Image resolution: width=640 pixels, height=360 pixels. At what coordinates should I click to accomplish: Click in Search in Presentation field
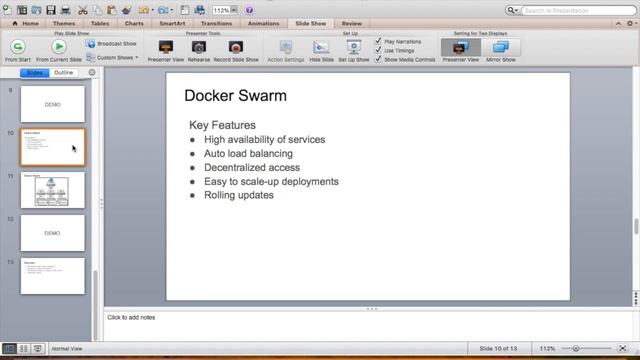pyautogui.click(x=579, y=10)
